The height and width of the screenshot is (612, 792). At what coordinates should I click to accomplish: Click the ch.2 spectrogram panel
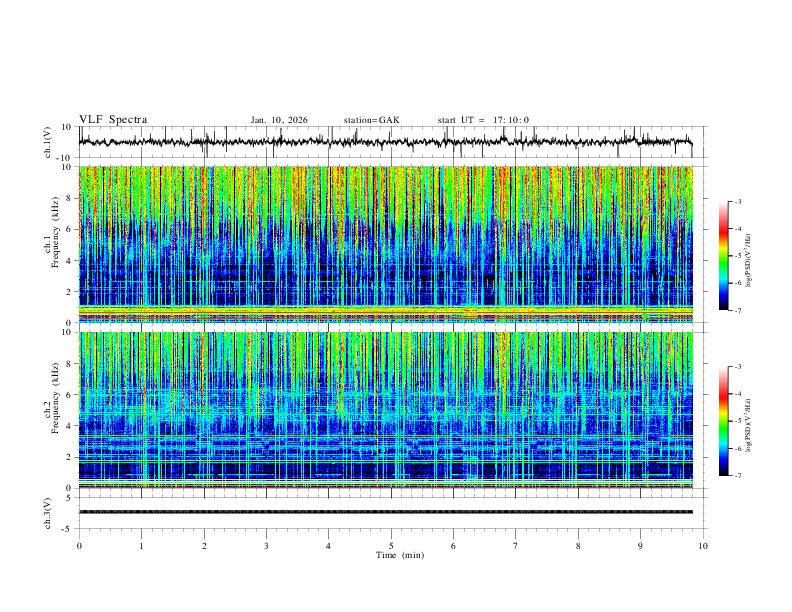386,410
